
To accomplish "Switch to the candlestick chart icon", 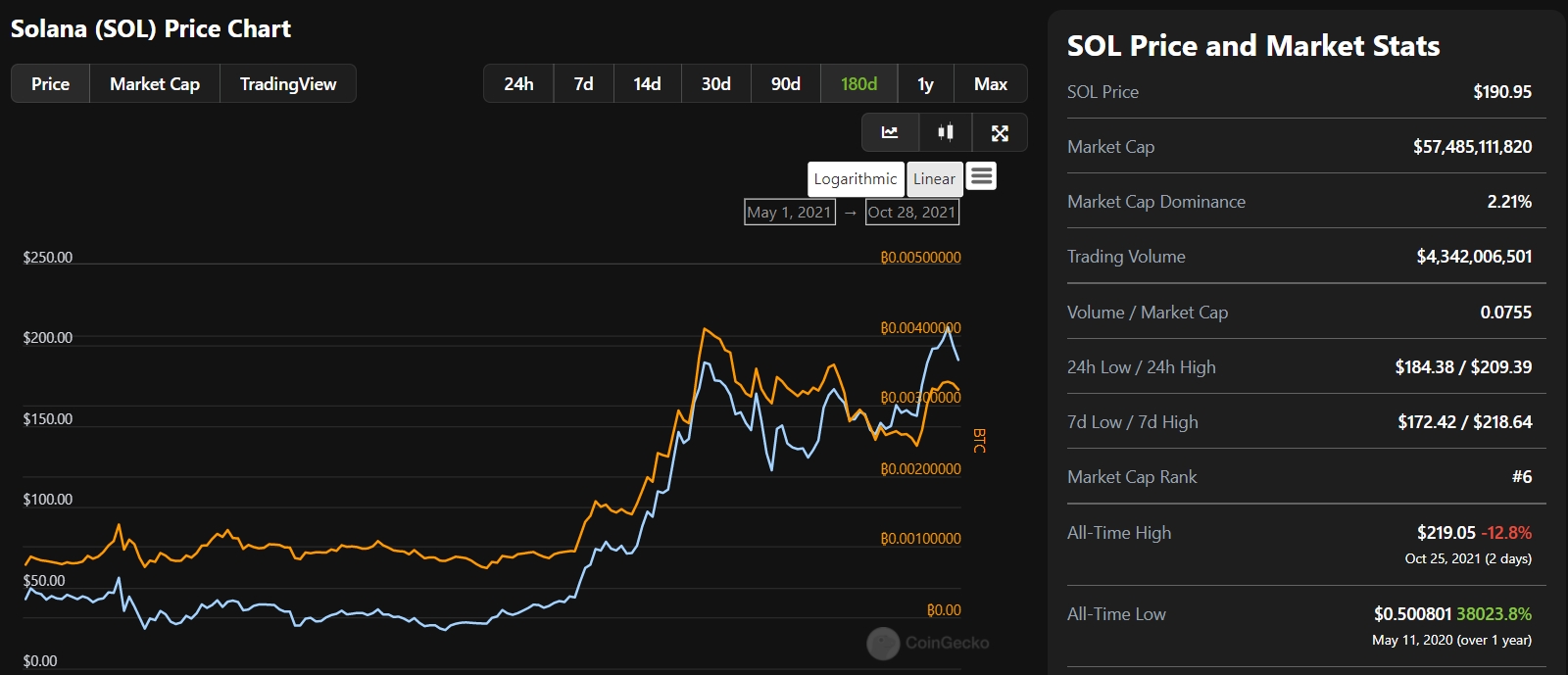I will tap(946, 132).
